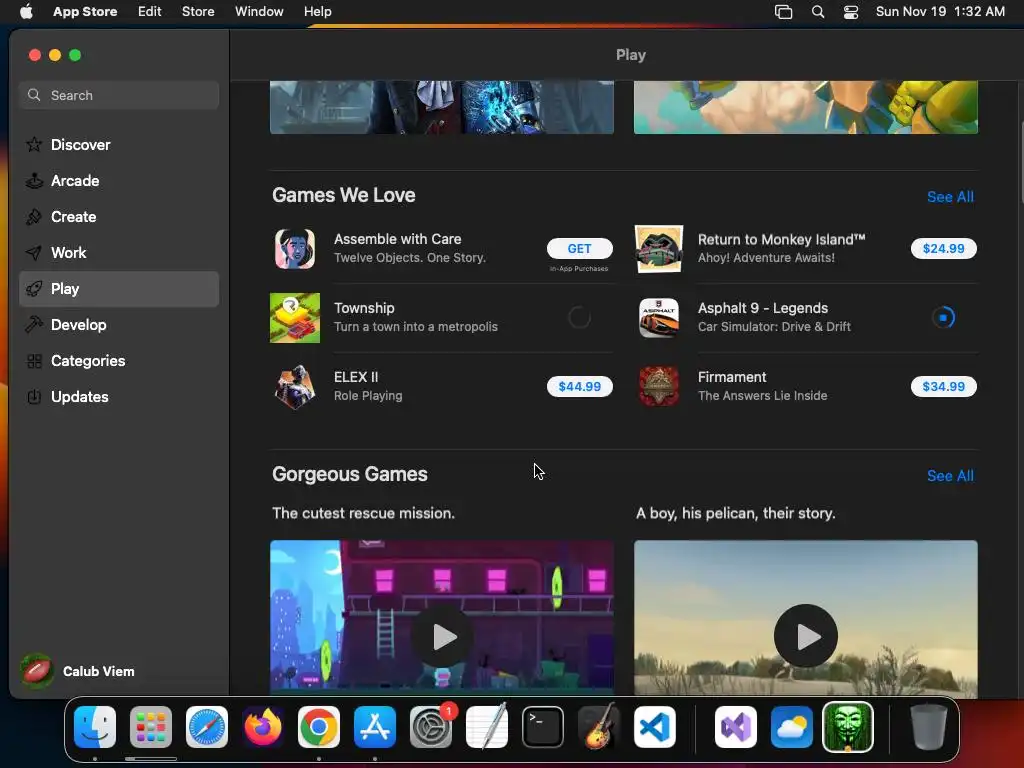
Task: Open System Settings in the Dock
Action: pyautogui.click(x=431, y=727)
